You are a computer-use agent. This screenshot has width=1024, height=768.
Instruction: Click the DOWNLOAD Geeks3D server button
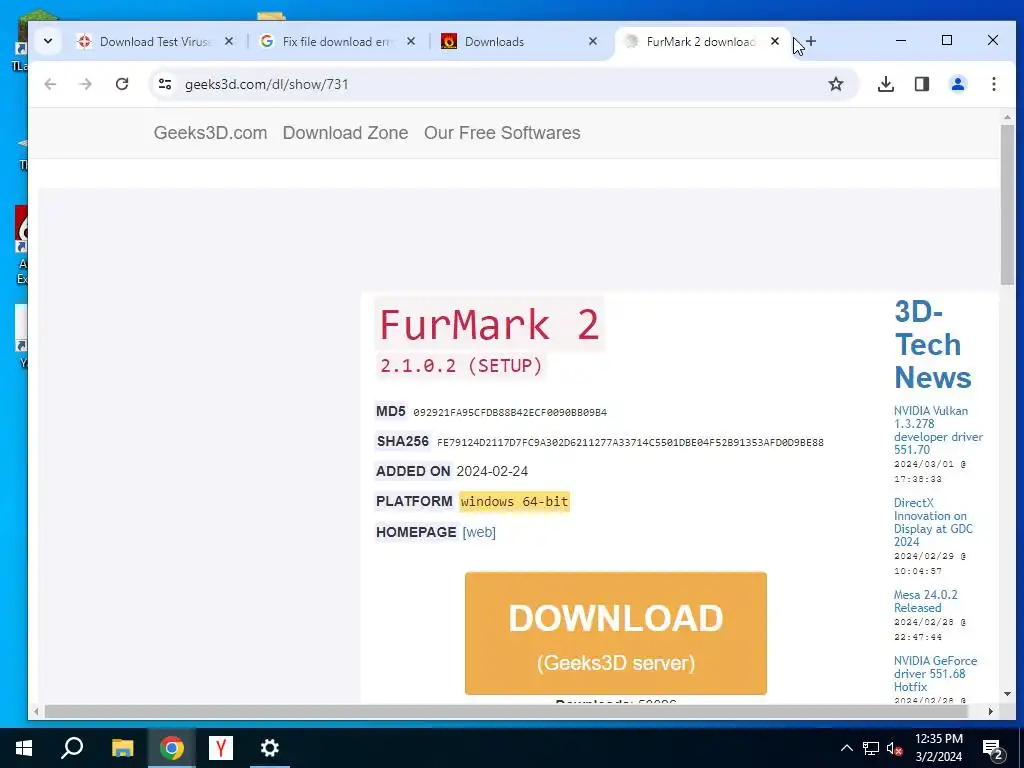pyautogui.click(x=616, y=633)
